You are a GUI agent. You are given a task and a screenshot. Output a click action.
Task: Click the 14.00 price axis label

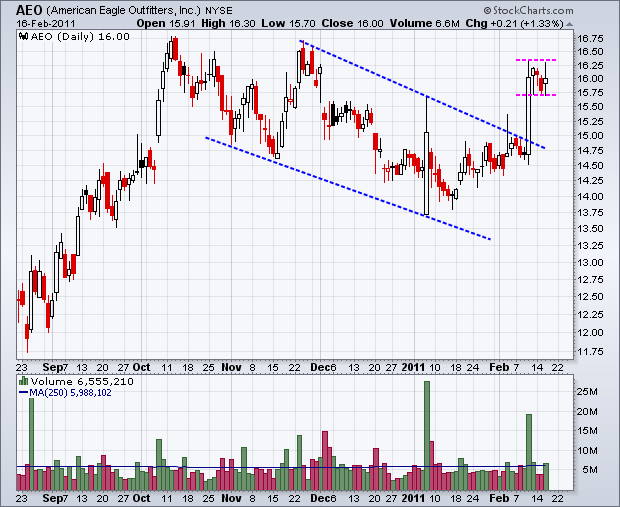coord(590,197)
